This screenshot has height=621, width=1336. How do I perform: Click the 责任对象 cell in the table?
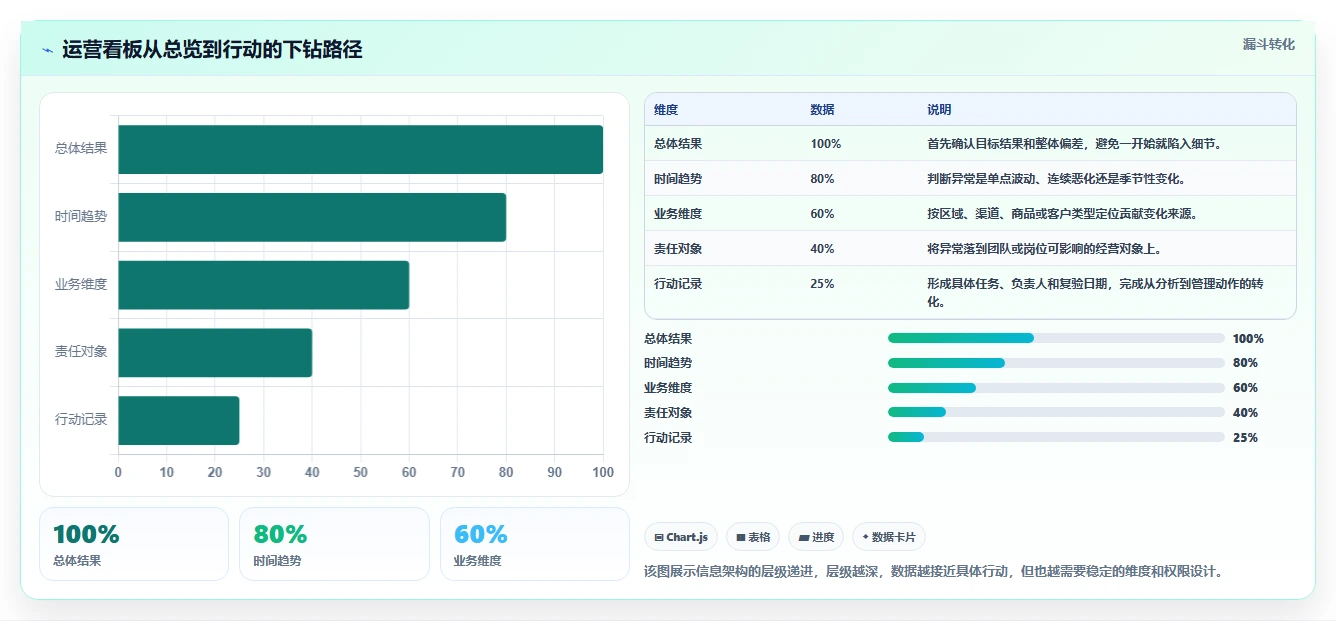point(678,249)
